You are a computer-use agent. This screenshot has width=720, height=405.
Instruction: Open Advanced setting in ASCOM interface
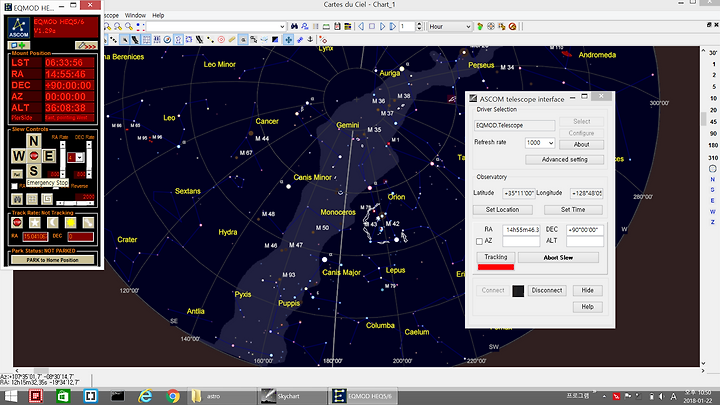564,160
